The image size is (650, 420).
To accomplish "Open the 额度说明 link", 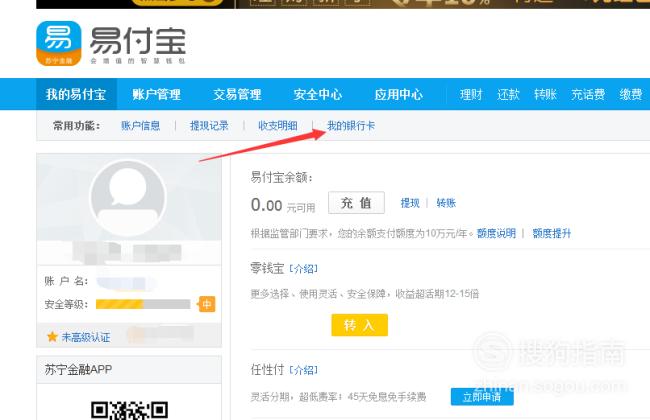I will (496, 233).
